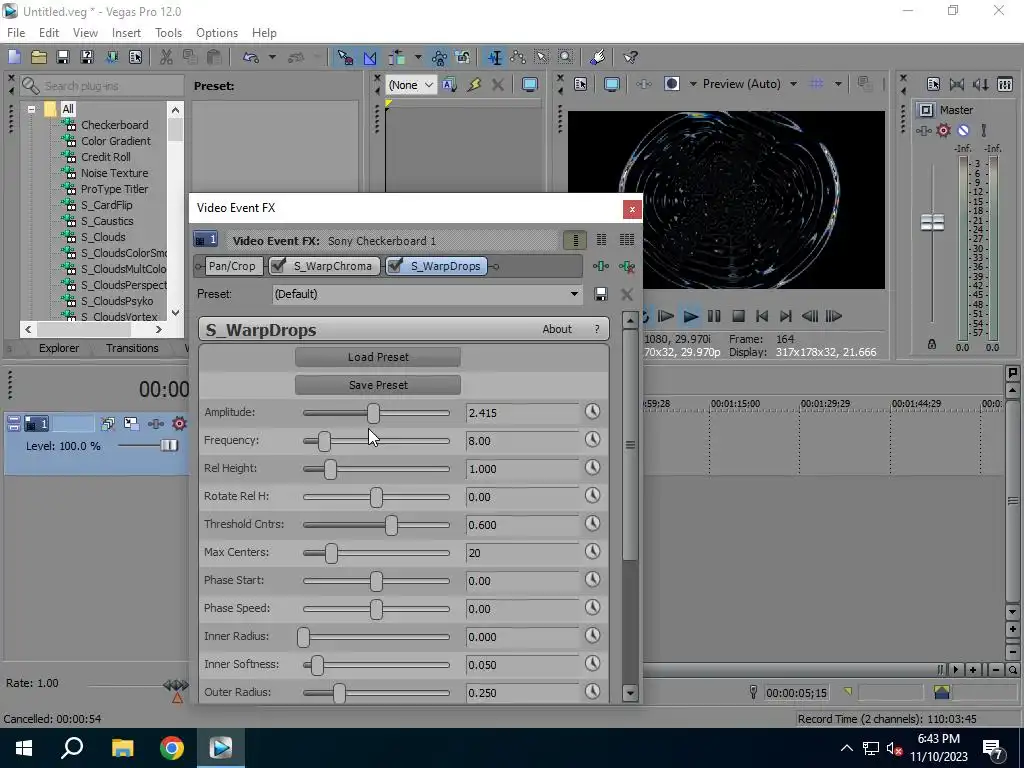Go to start in preview transport
The height and width of the screenshot is (768, 1024).
pos(761,317)
